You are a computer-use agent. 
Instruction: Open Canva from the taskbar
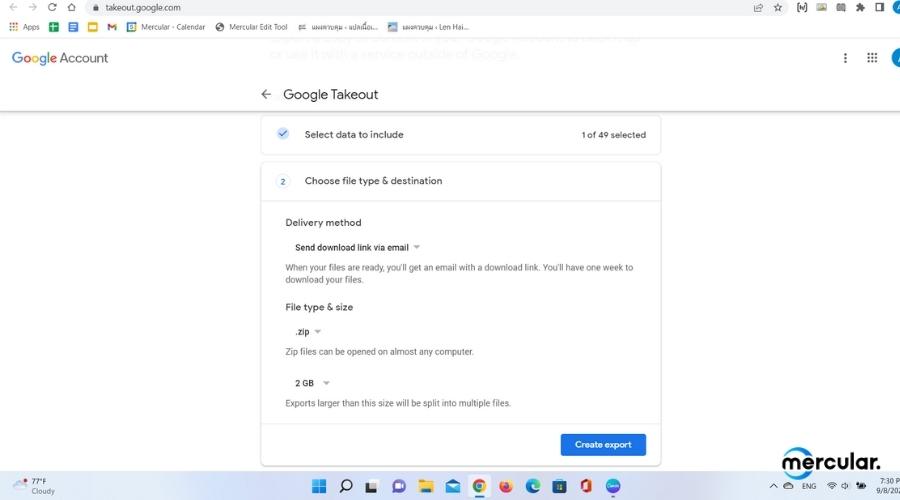613,486
